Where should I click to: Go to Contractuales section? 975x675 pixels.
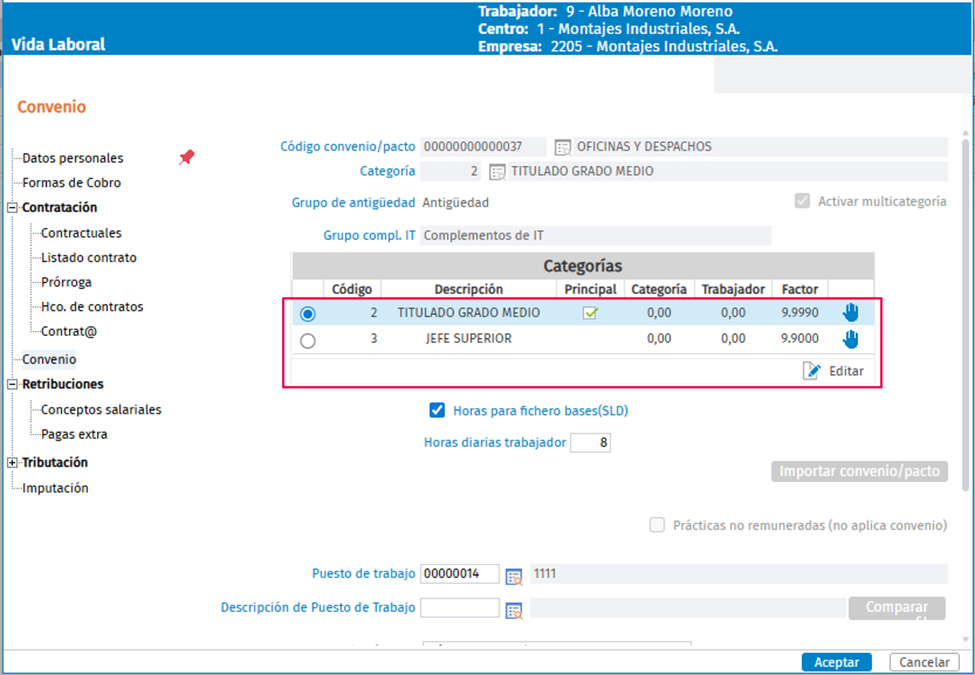pos(81,233)
